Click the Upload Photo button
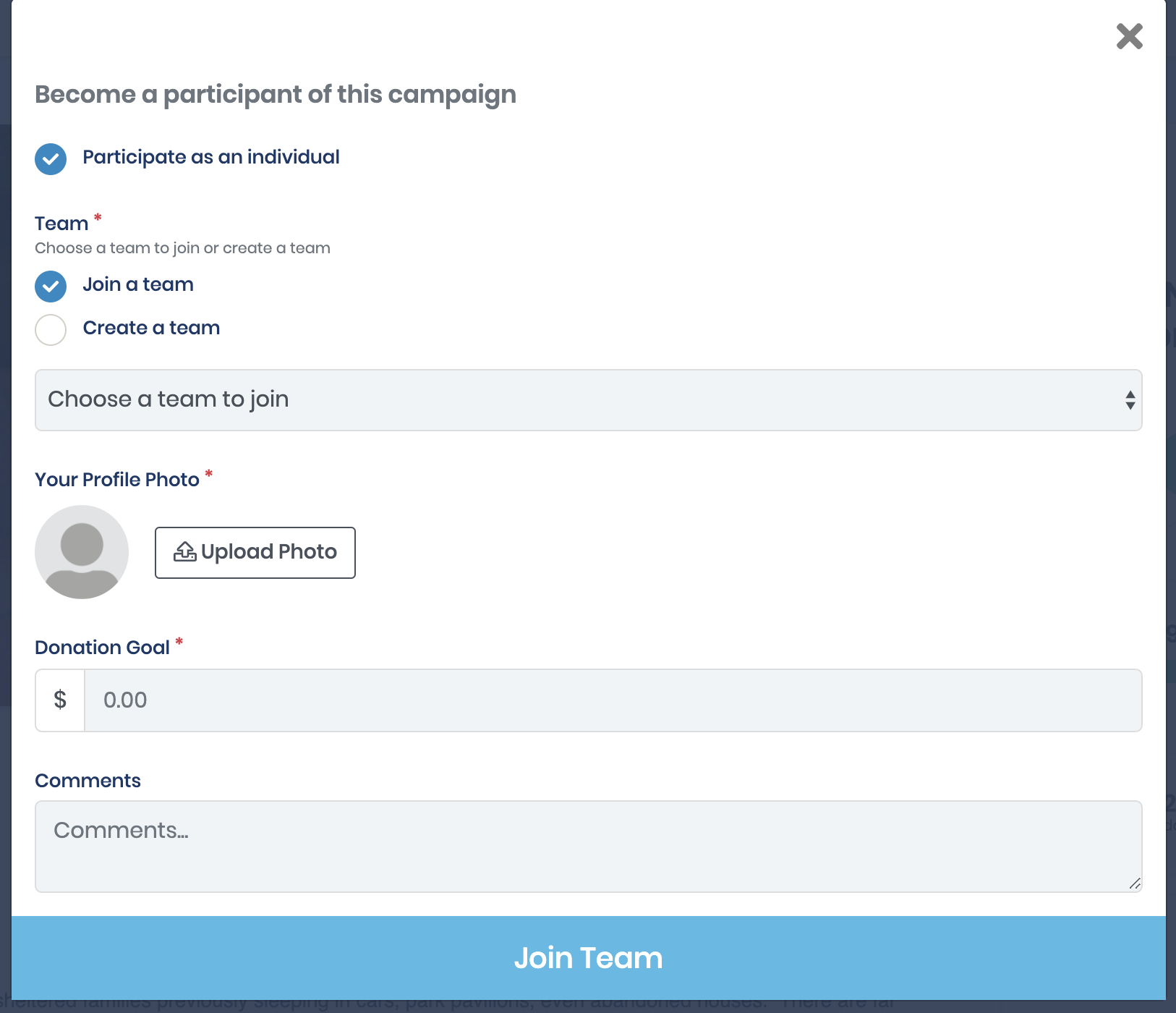 255,553
